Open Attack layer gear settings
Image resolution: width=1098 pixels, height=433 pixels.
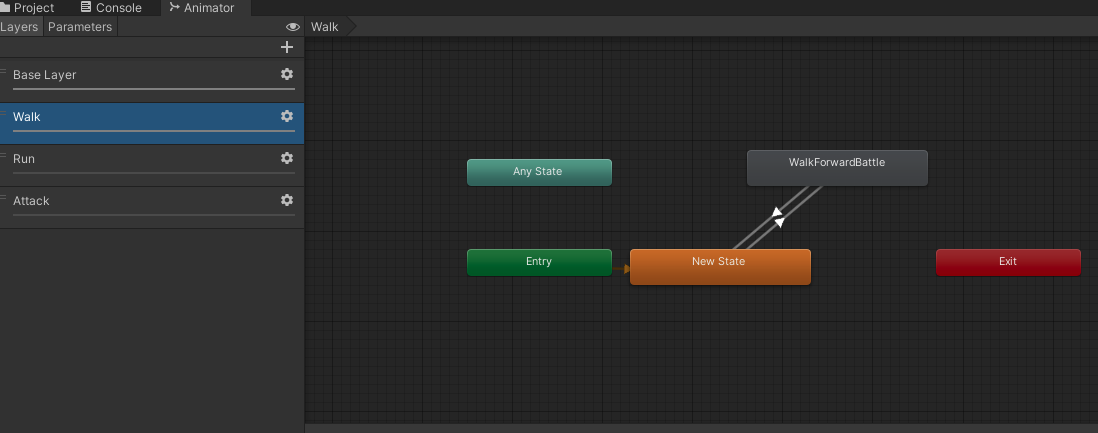pyautogui.click(x=286, y=200)
